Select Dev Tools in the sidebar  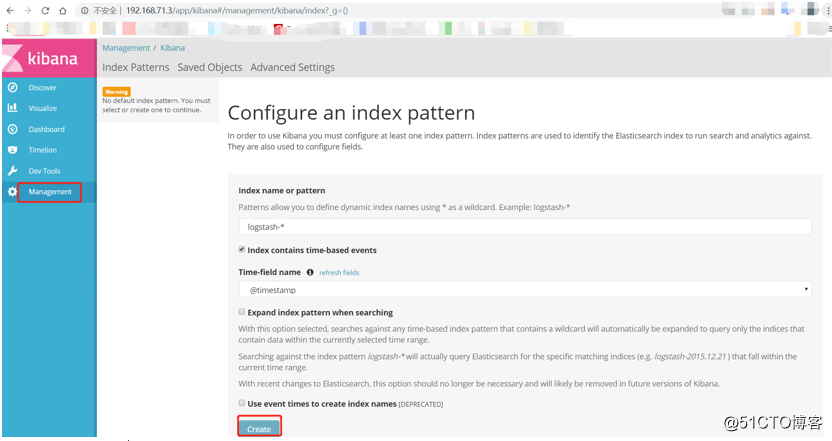pyautogui.click(x=45, y=171)
